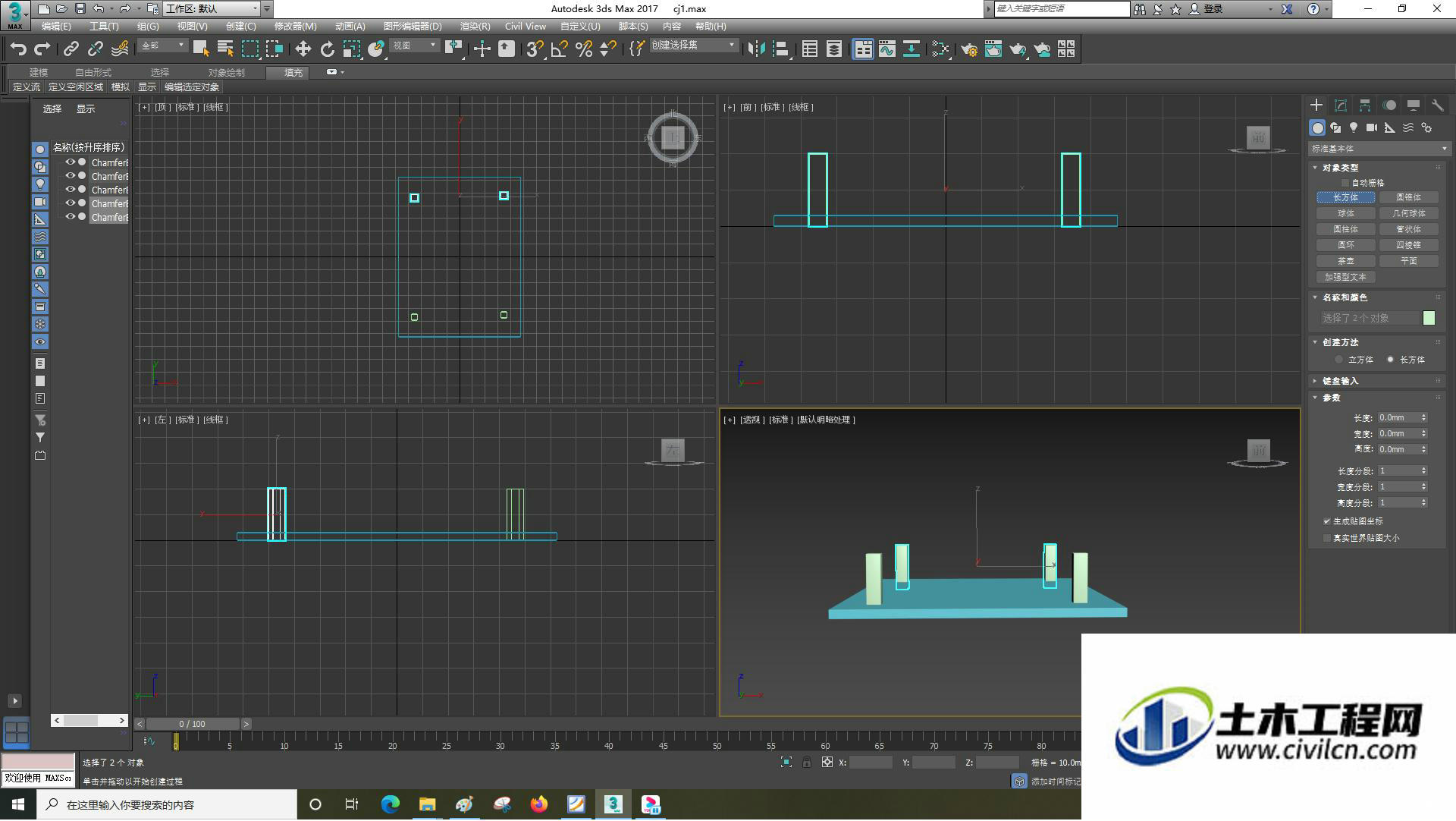Open the 修改器(M) menu
The image size is (1456, 821).
295,27
